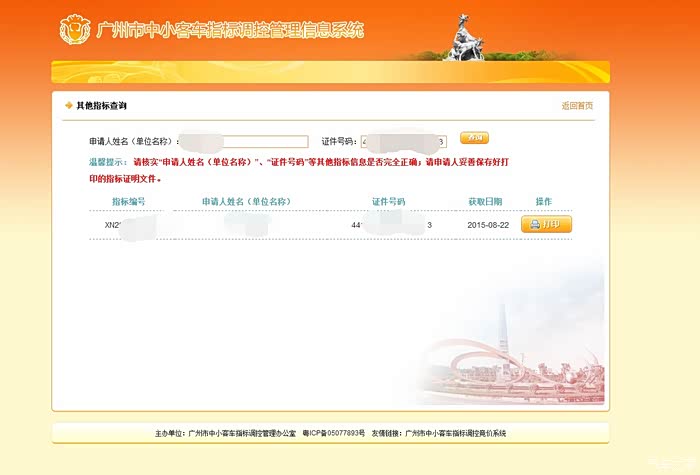Click the five rams statue image in header
Screen dimensions: 700x475
pyautogui.click(x=465, y=38)
